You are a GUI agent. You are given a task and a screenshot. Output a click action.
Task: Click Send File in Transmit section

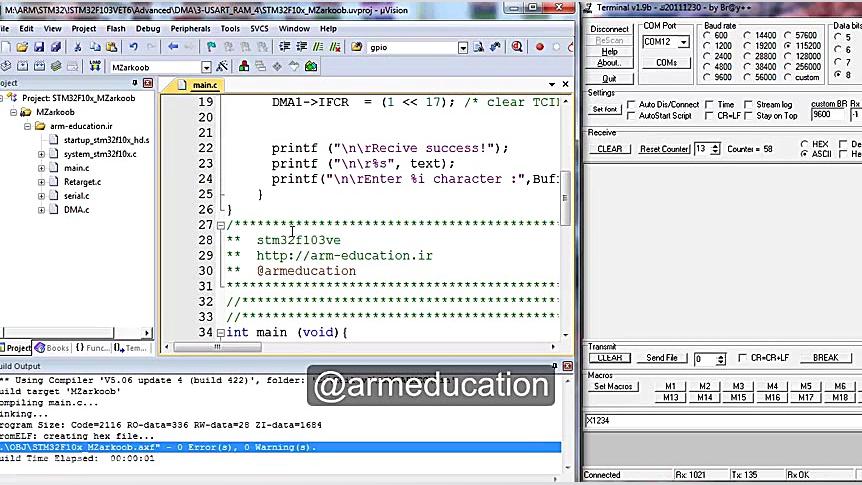point(662,358)
